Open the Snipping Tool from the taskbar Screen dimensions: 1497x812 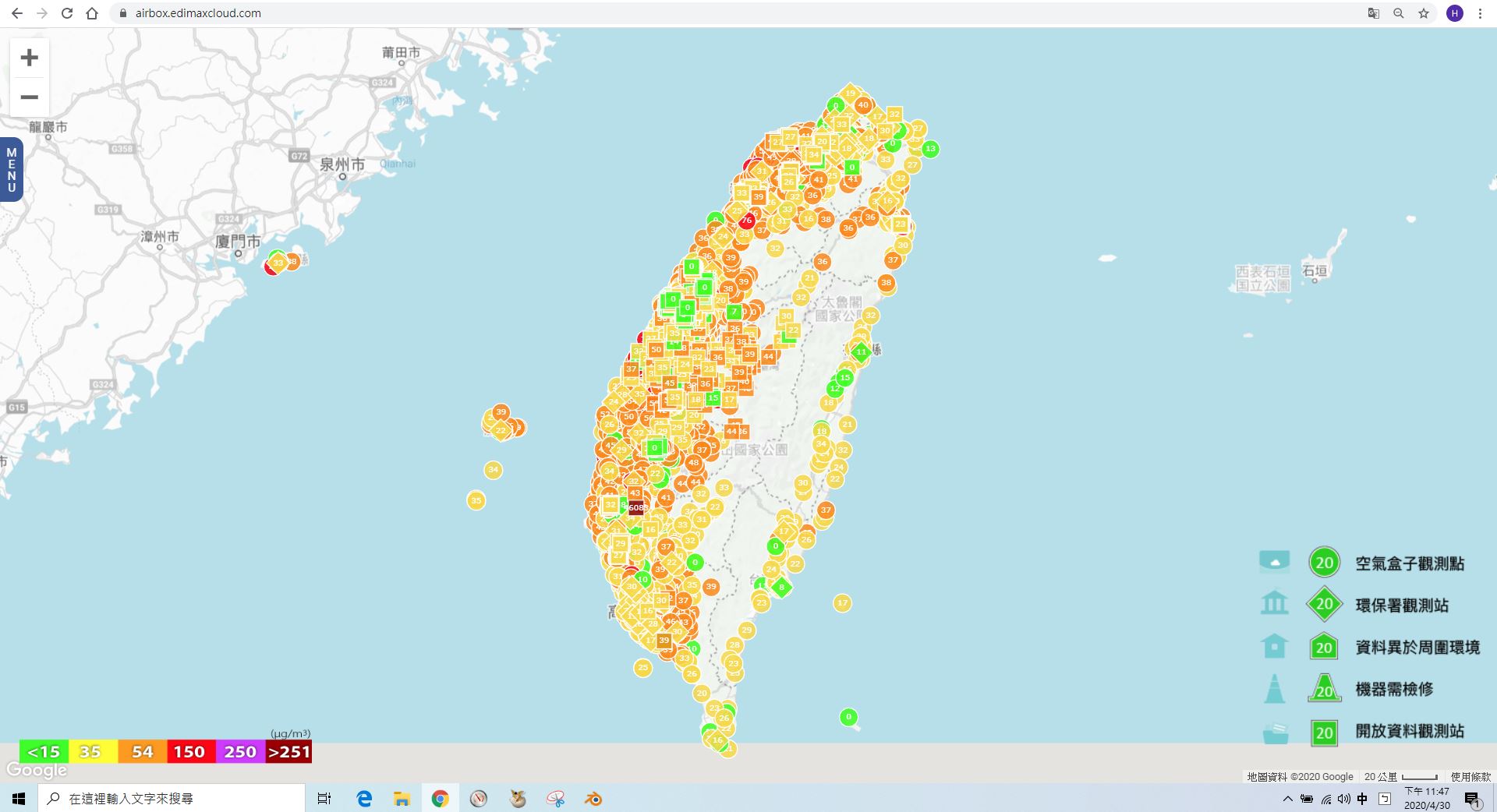click(556, 798)
